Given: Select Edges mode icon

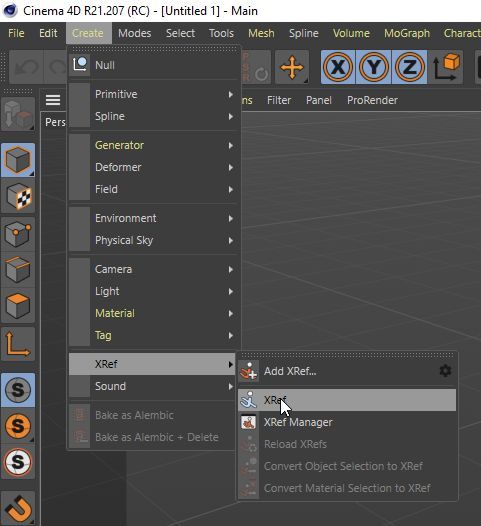Looking at the screenshot, I should click(18, 269).
